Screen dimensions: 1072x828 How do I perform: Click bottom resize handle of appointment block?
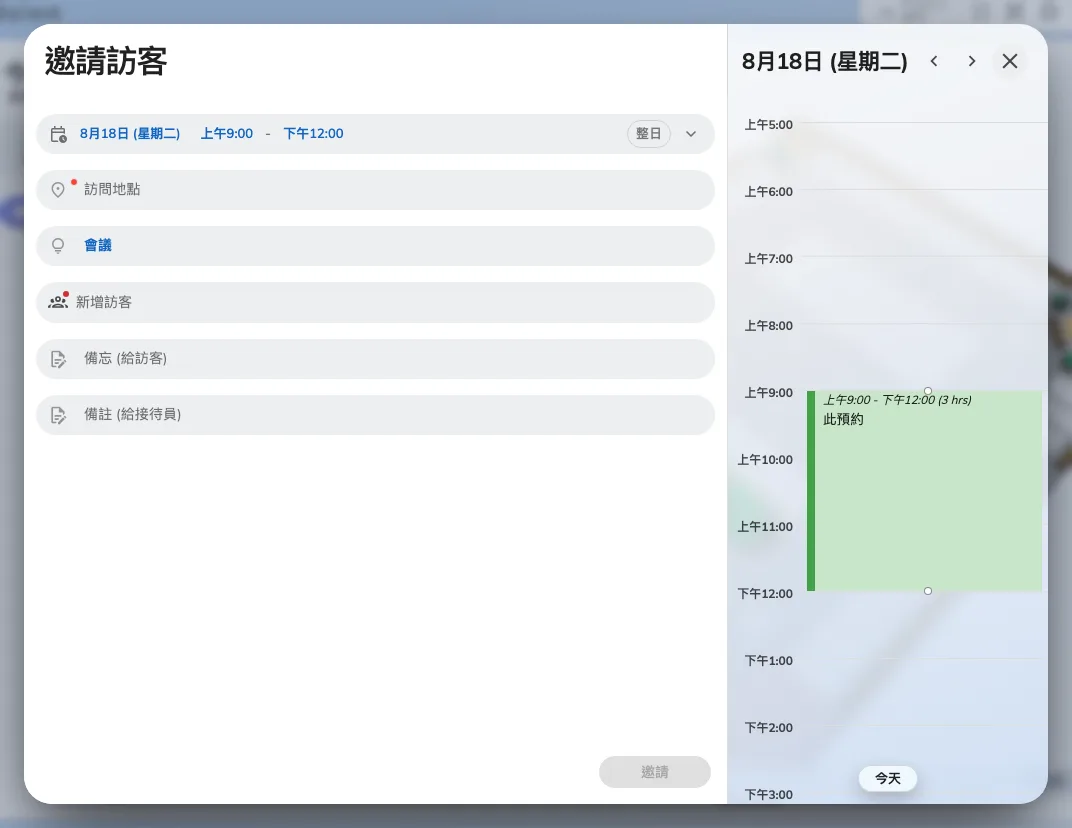click(928, 591)
